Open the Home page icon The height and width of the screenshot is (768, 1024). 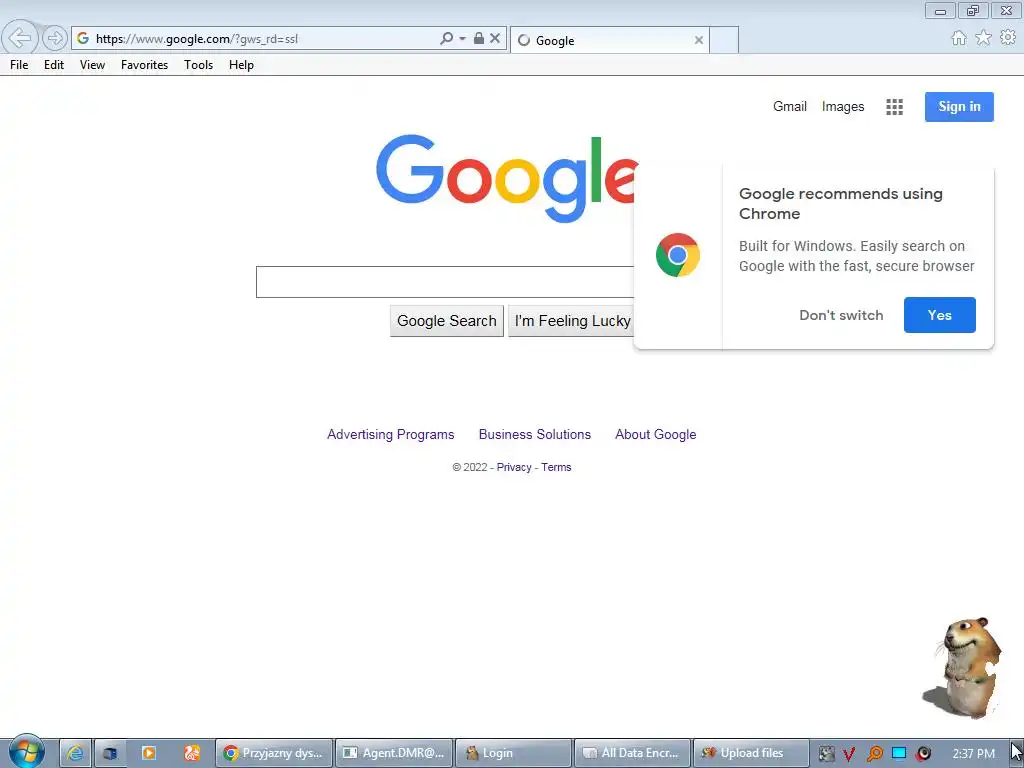coord(958,38)
